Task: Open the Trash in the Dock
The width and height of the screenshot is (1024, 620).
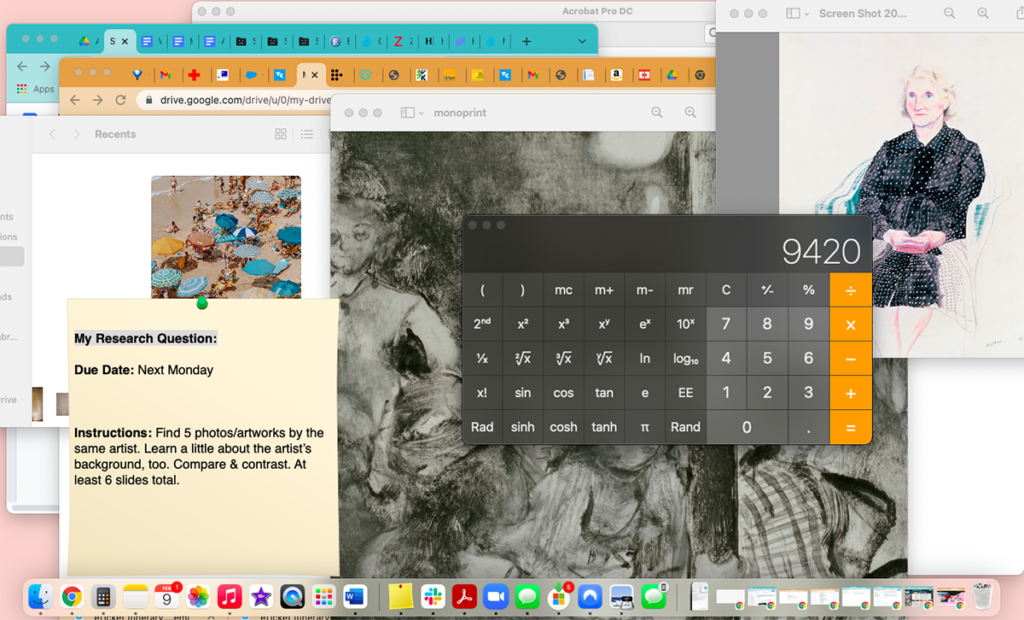Action: click(x=982, y=596)
